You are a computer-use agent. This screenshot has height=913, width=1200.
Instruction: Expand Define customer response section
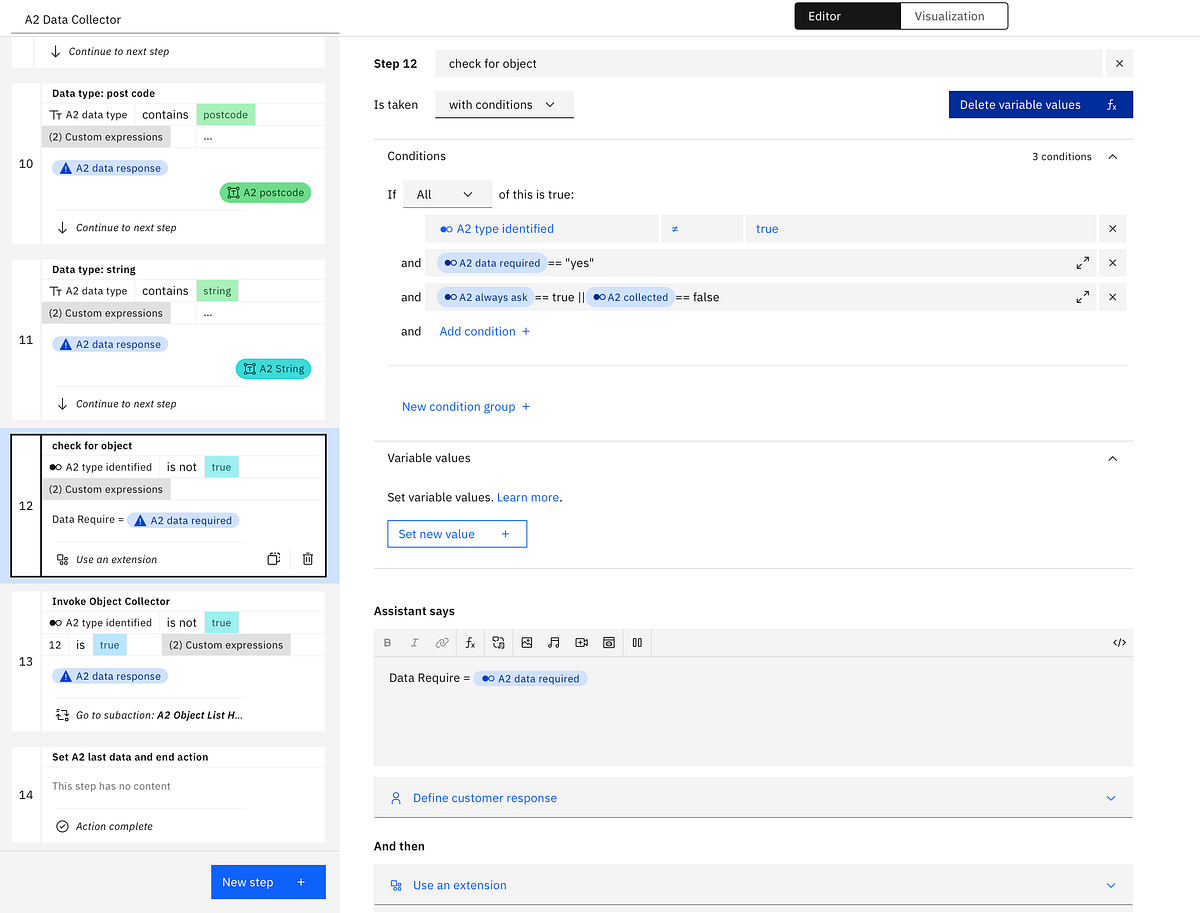coord(753,798)
